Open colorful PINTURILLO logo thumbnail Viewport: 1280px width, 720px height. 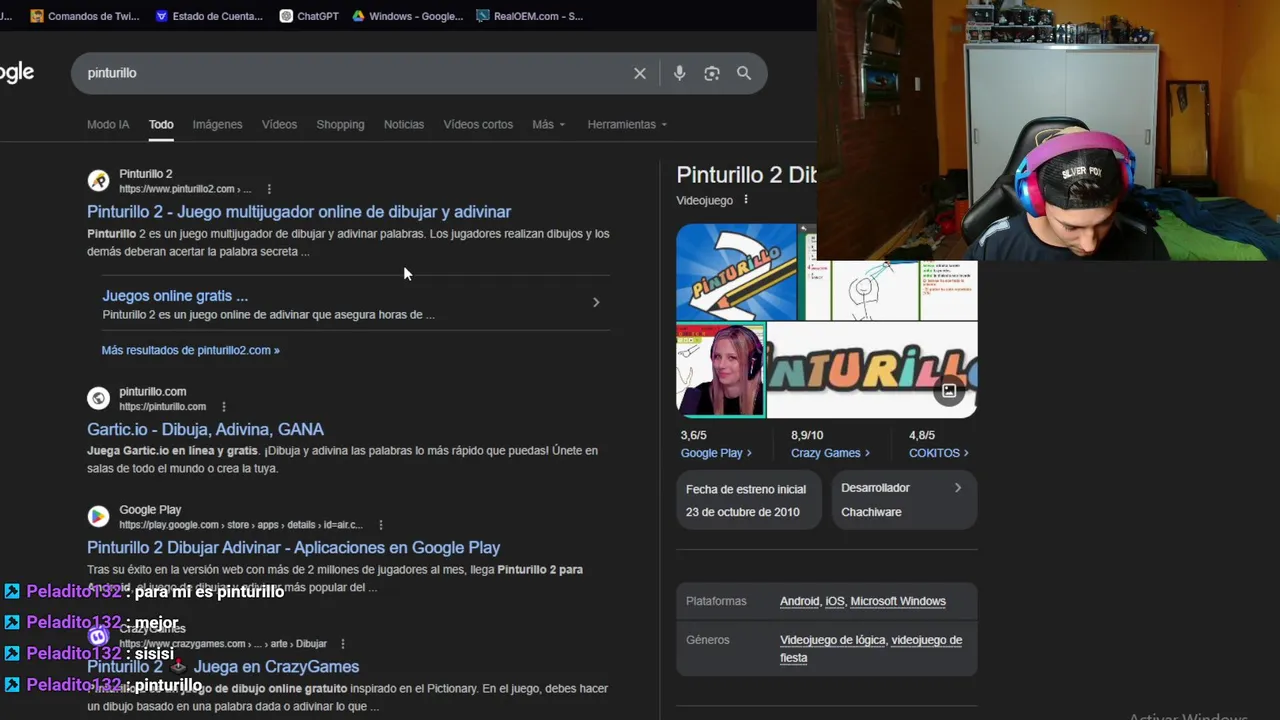[x=872, y=370]
